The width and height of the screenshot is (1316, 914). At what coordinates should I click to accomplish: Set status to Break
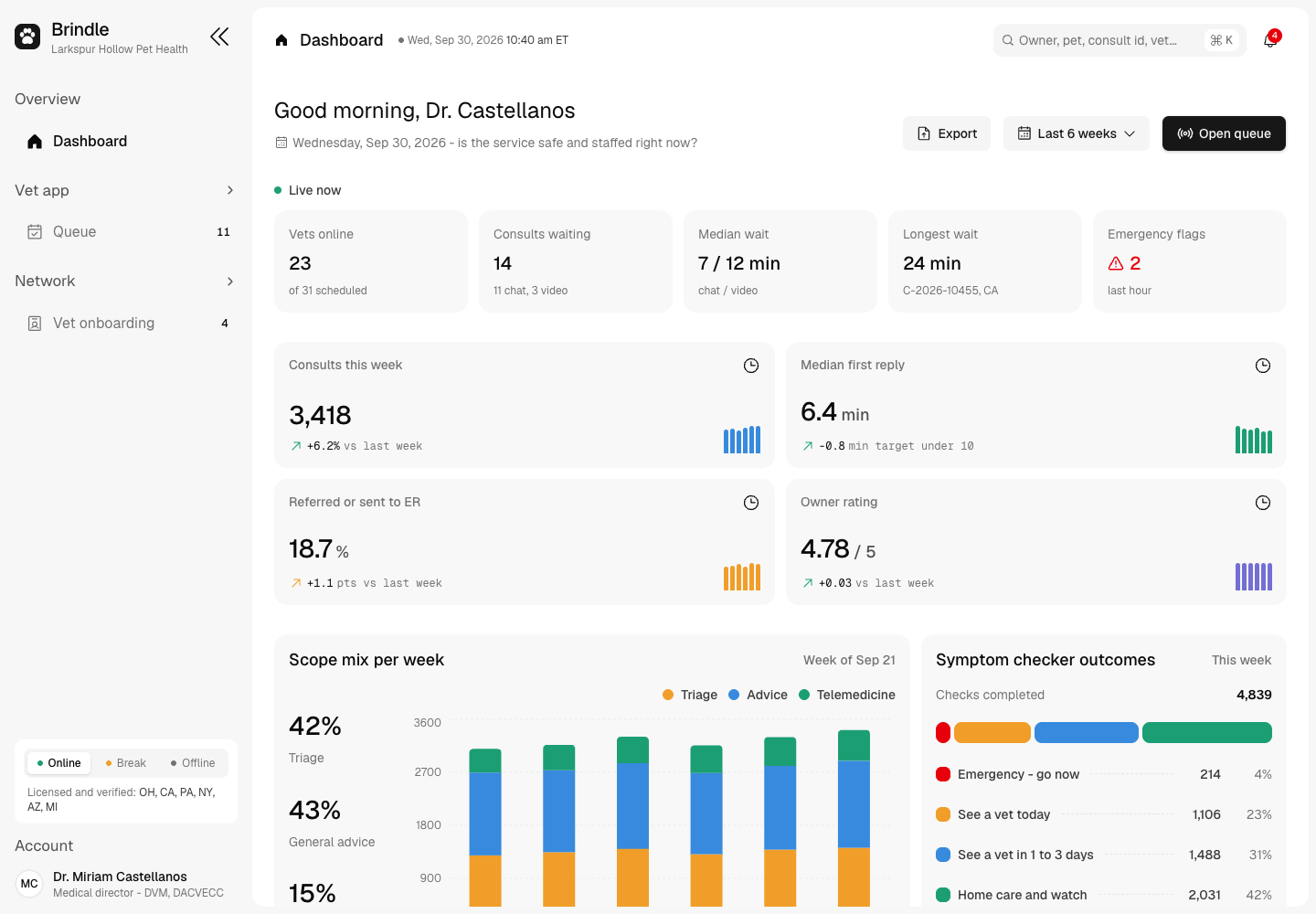[126, 763]
